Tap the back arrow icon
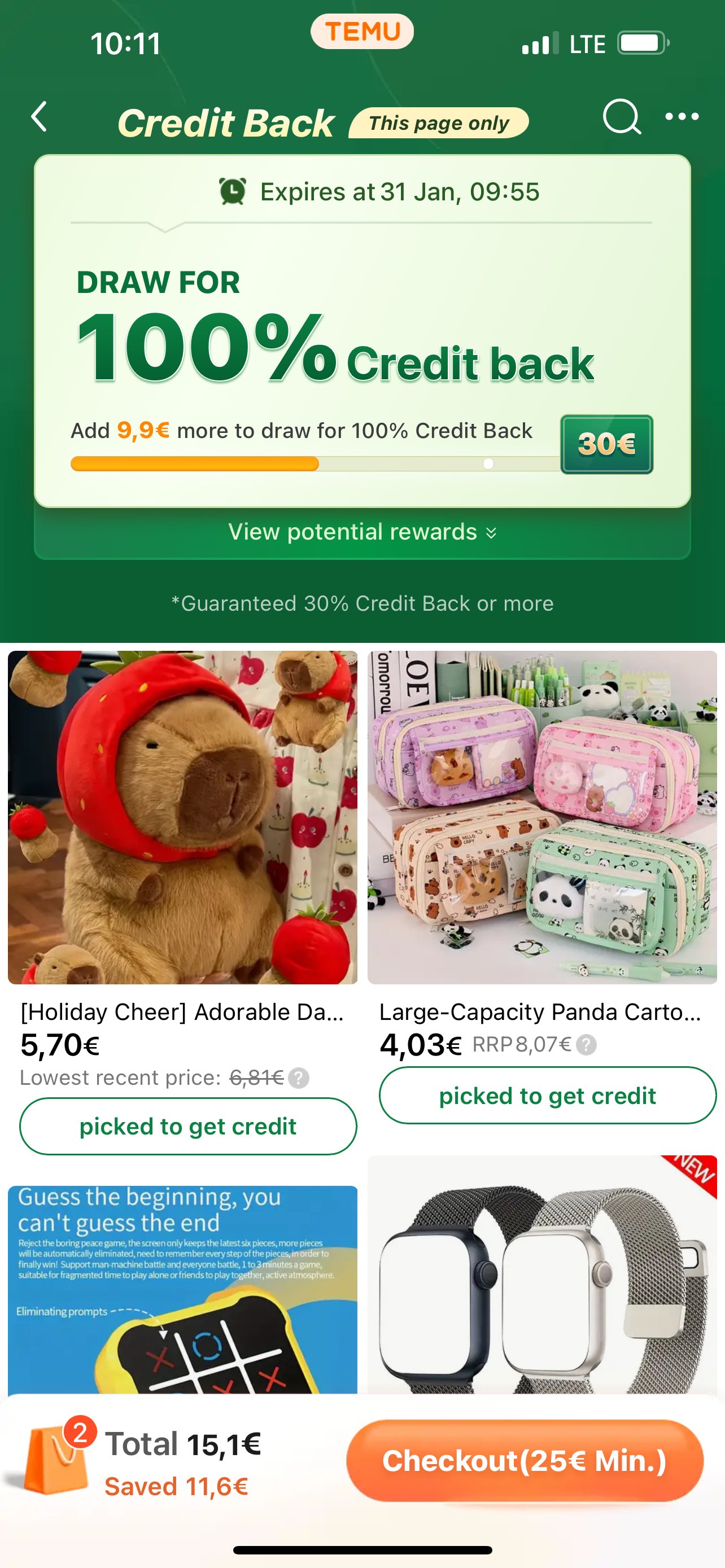This screenshot has height=1568, width=725. pyautogui.click(x=40, y=116)
